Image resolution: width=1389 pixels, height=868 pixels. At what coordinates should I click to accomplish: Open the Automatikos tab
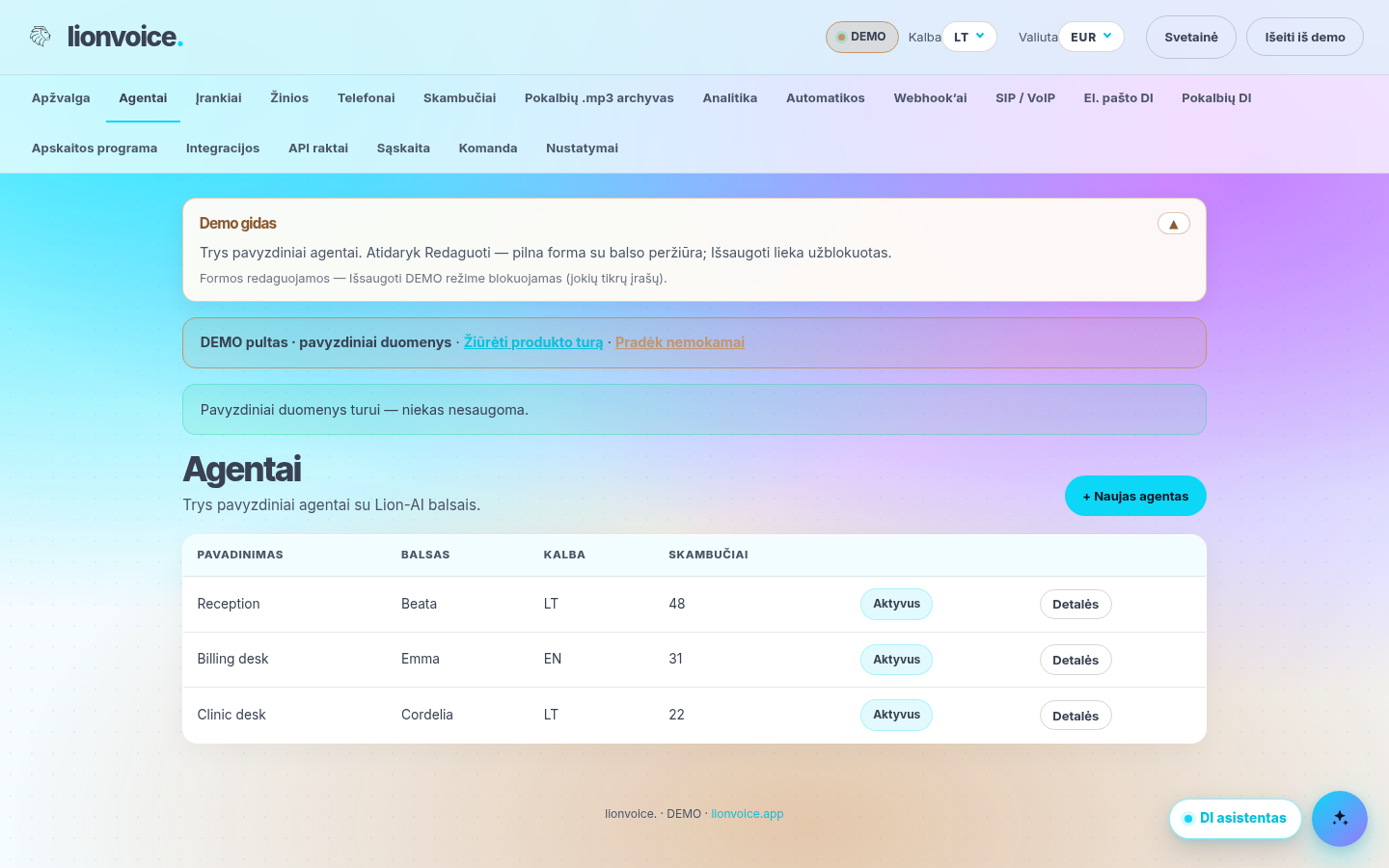[826, 97]
